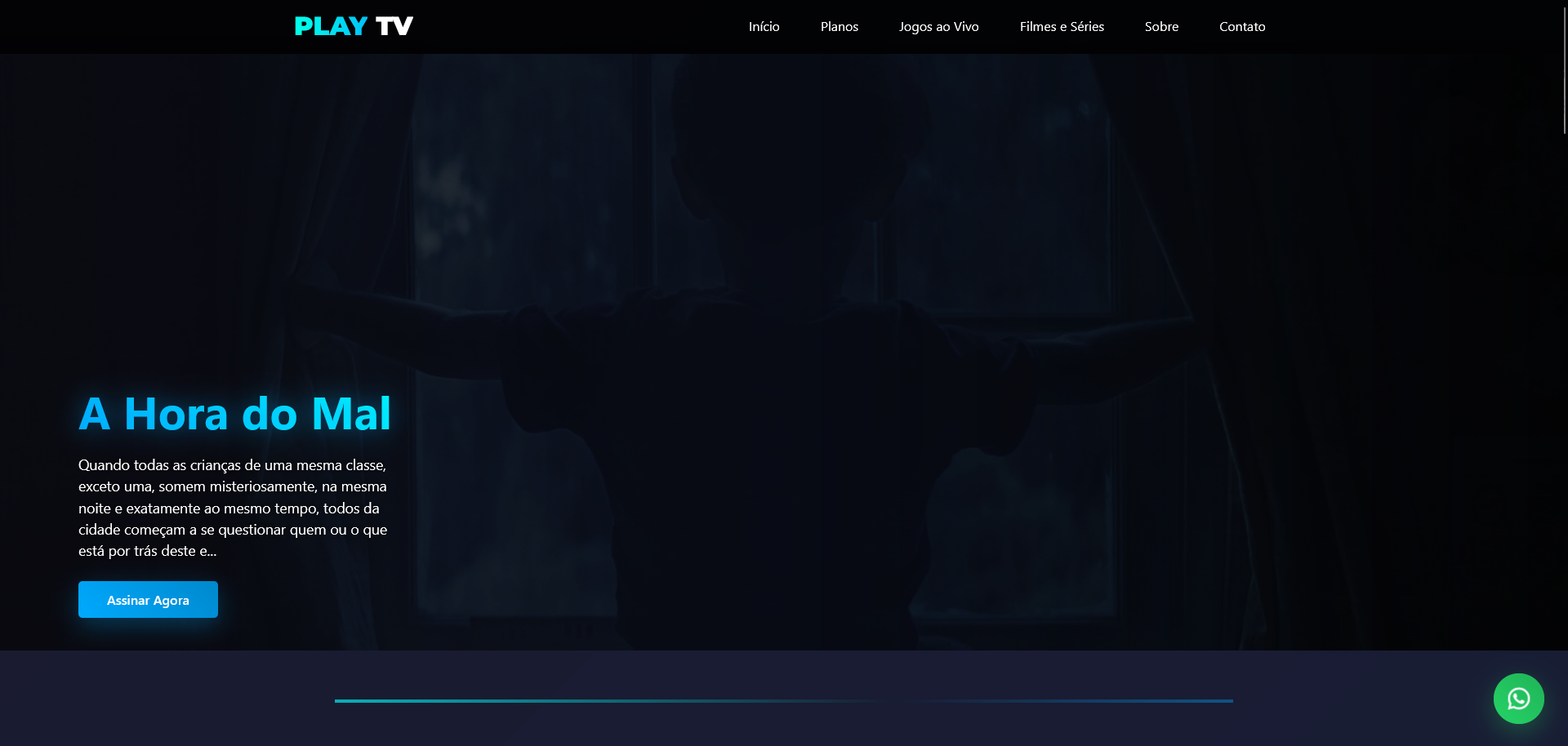Click the movie synopsis paragraph

point(233,508)
